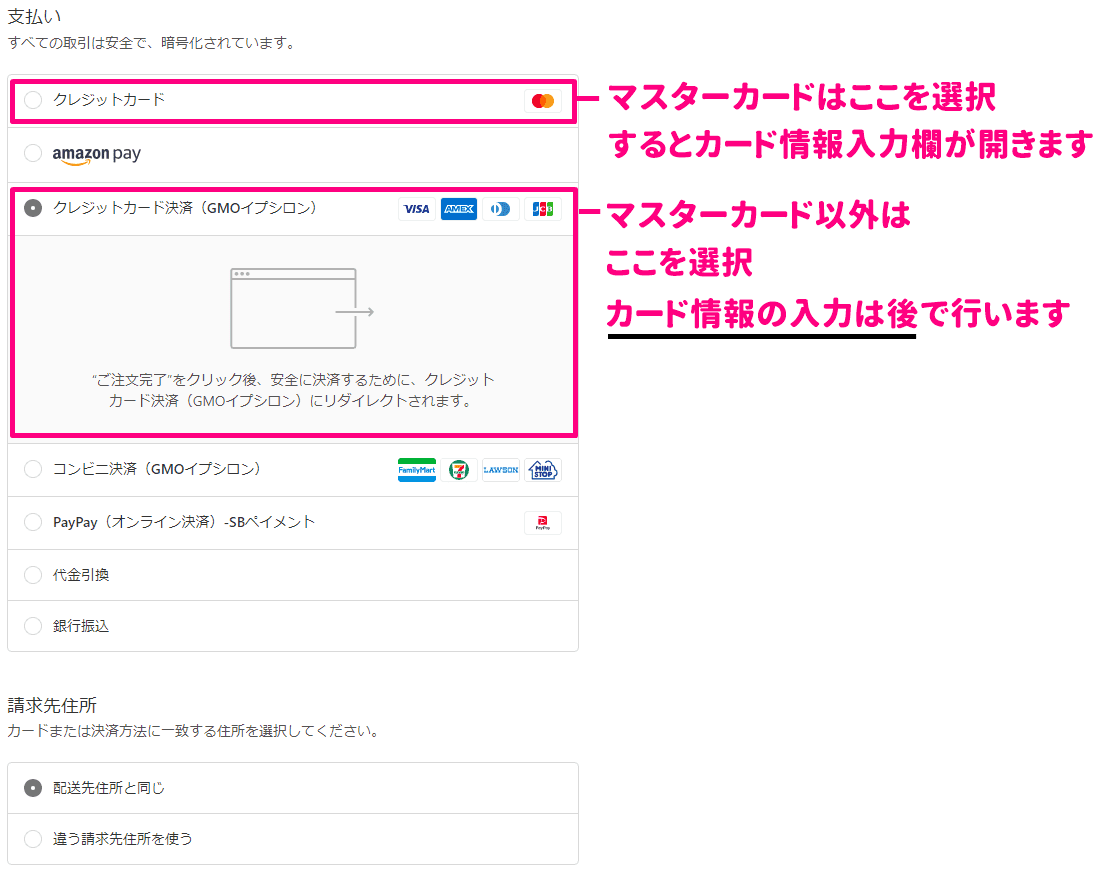Select the Amazon Pay radio button
This screenshot has height=873, width=1093.
pos(33,153)
